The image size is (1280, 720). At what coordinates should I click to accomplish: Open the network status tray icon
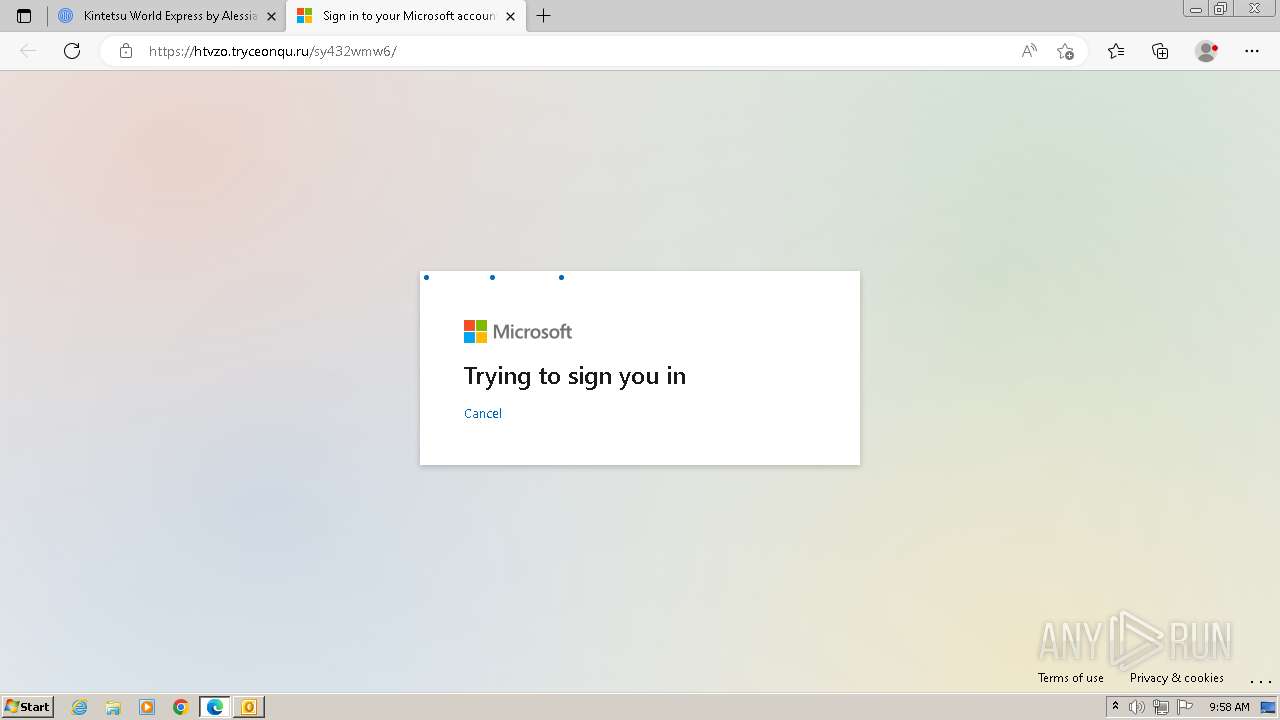point(1161,707)
